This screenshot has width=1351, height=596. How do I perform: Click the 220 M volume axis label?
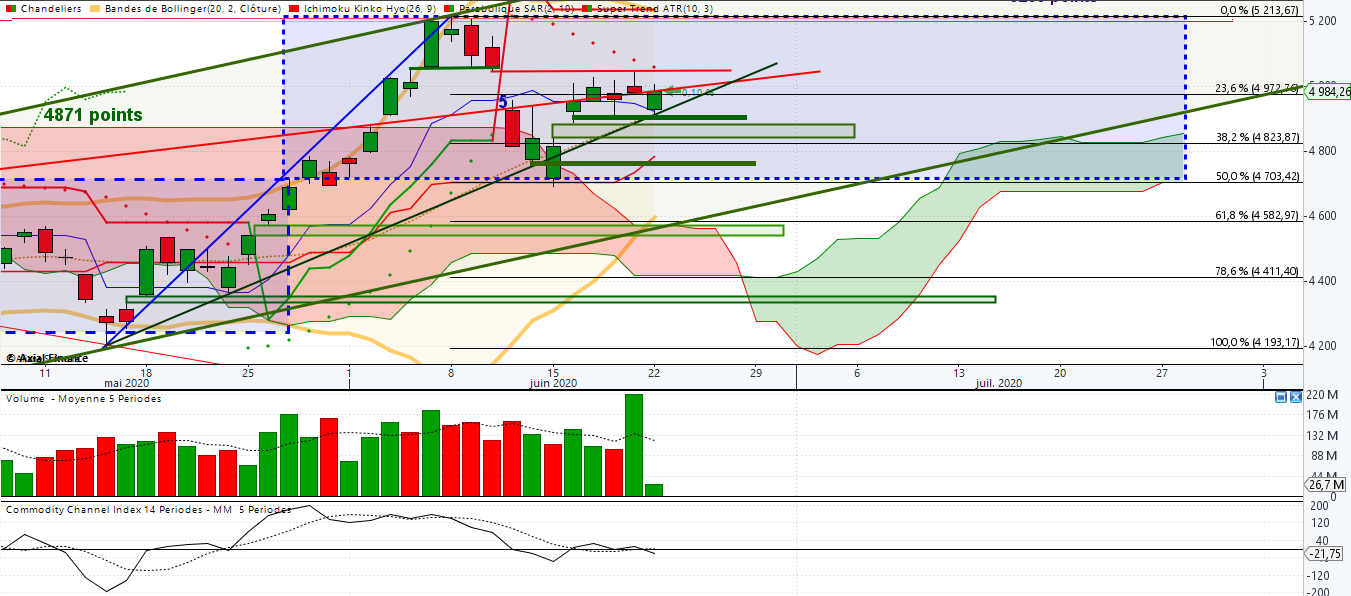(1324, 395)
